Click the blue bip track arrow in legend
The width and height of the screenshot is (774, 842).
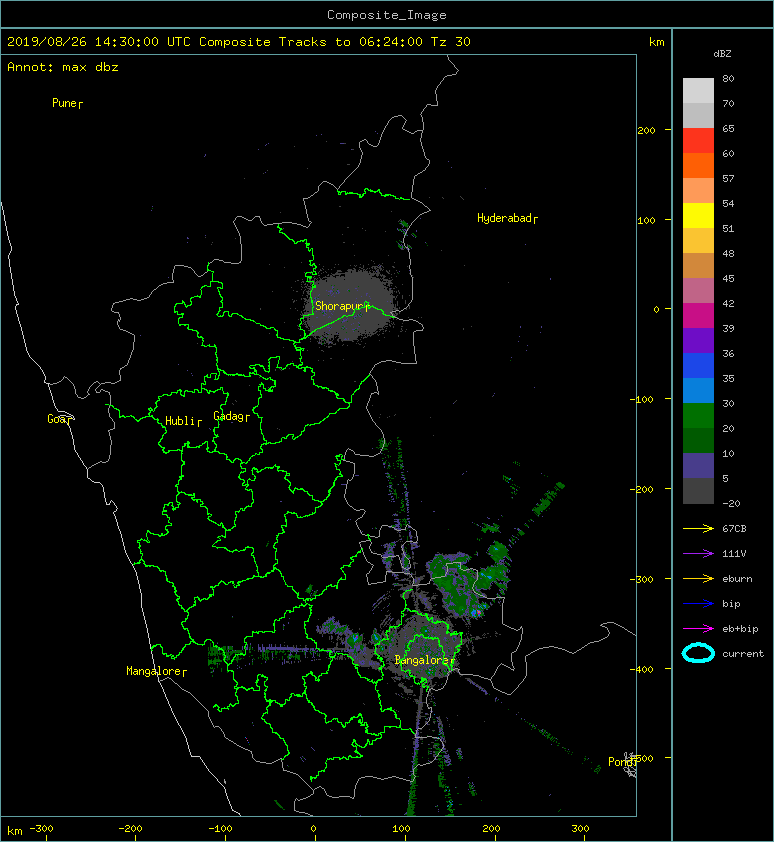point(698,604)
